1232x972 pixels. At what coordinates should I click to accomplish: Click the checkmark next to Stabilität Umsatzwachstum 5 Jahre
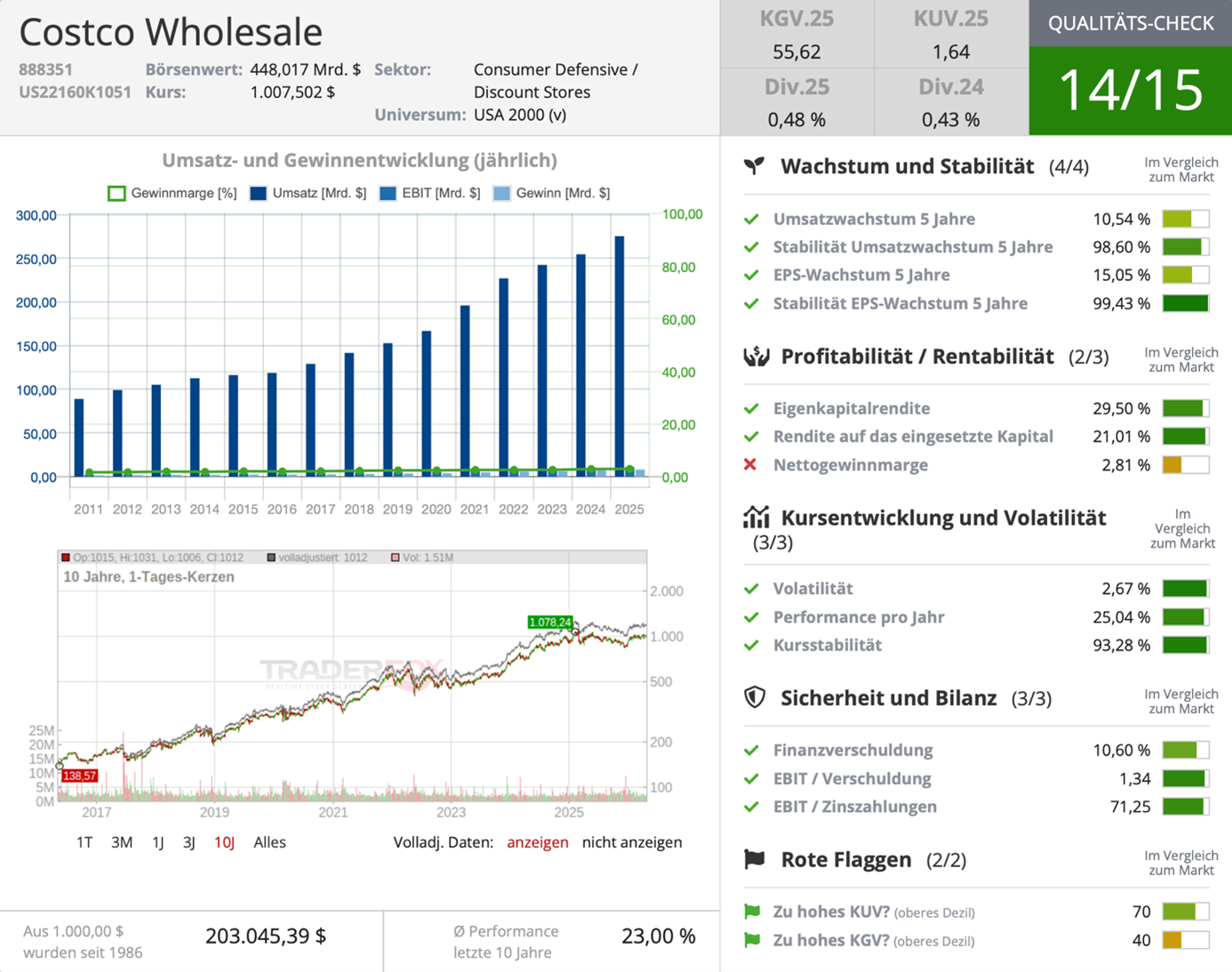coord(752,247)
